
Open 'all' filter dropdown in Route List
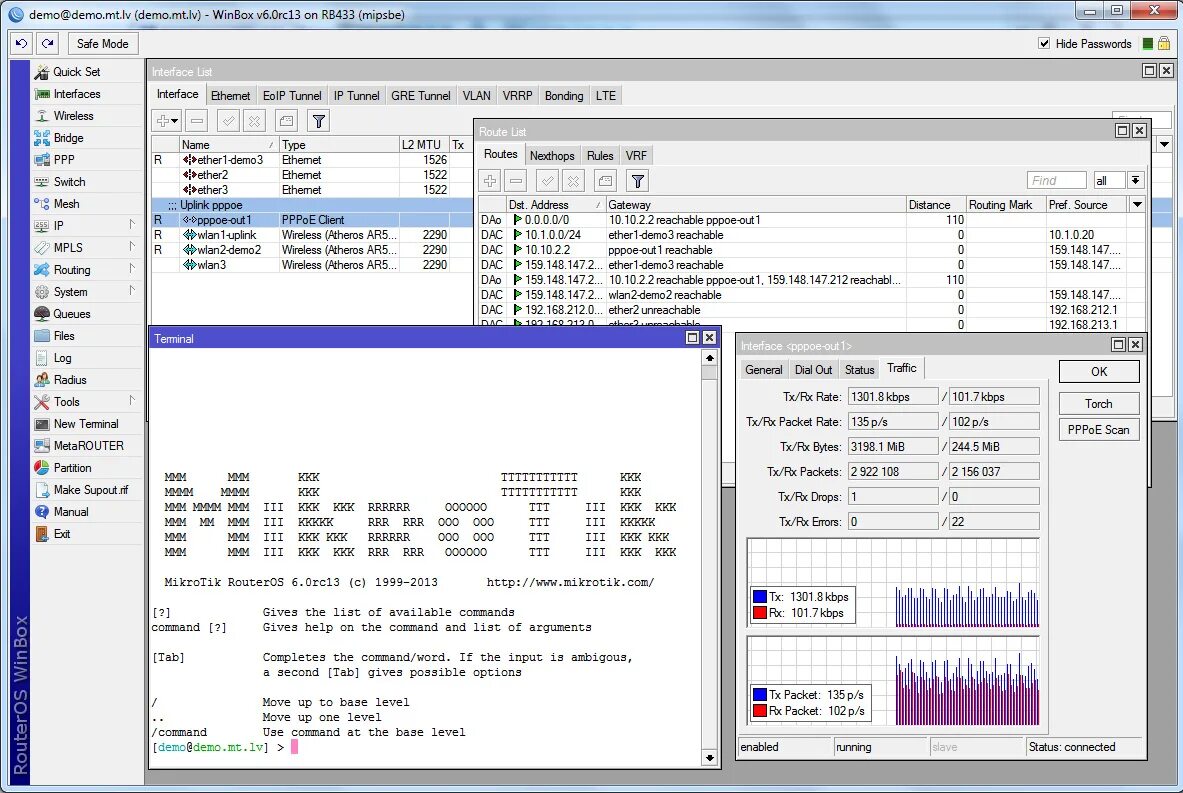1135,180
